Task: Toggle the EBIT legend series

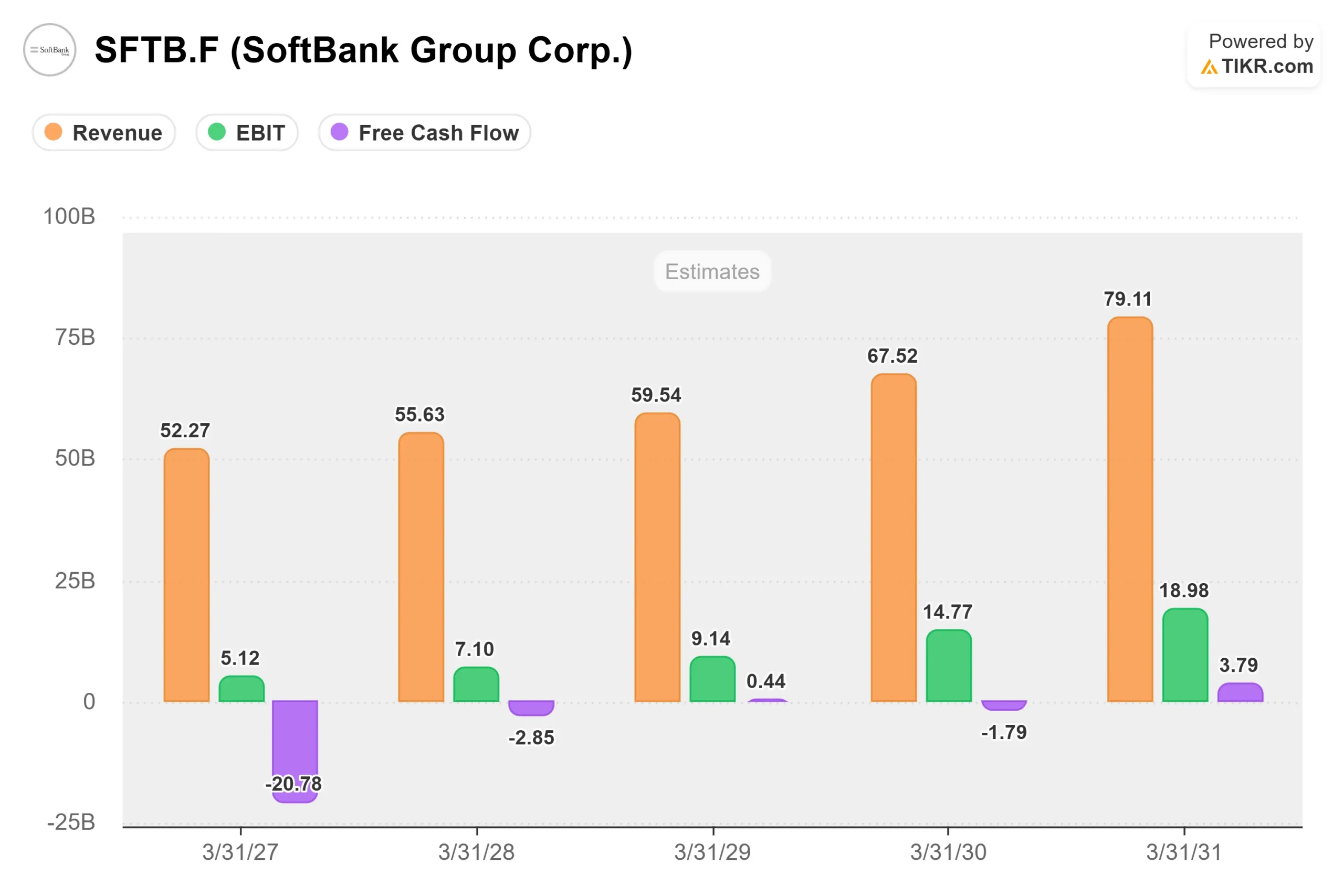Action: point(247,133)
